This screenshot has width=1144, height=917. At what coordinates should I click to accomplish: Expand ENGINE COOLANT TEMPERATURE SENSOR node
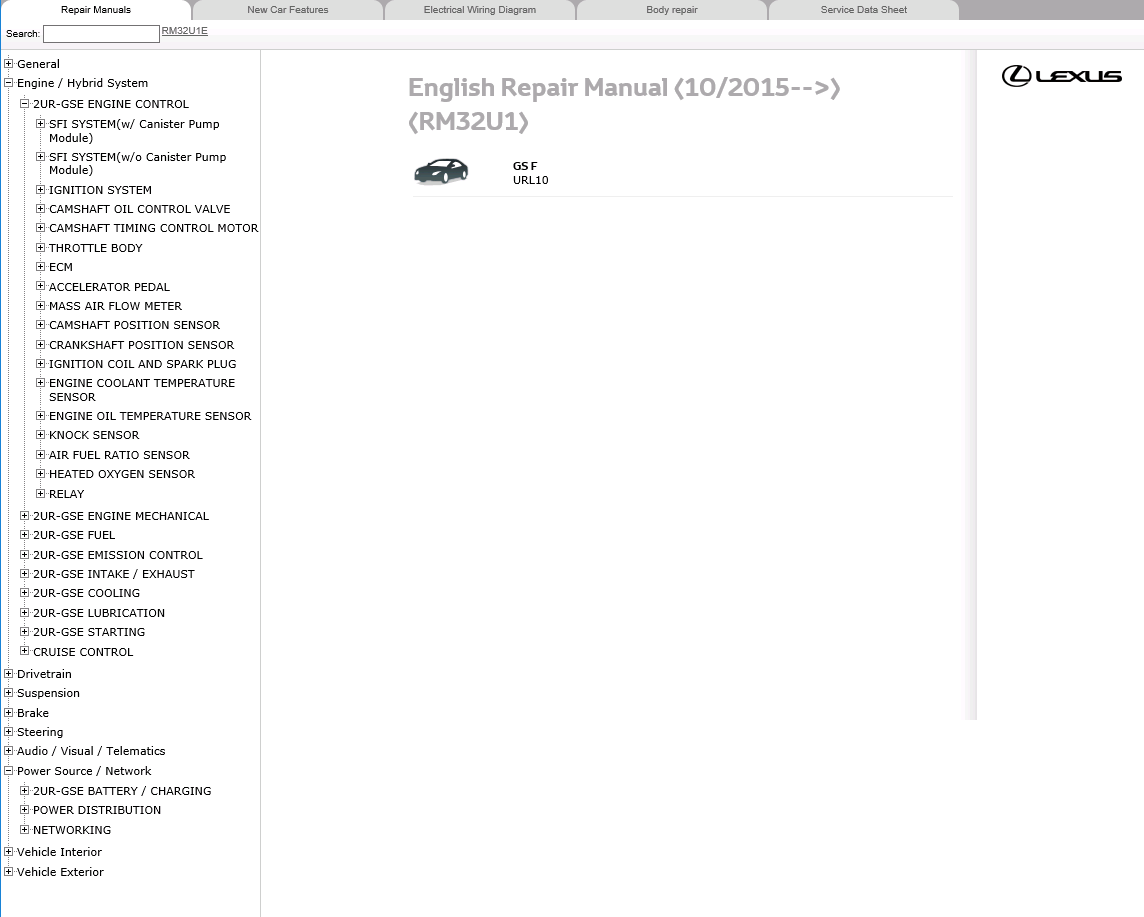(41, 382)
